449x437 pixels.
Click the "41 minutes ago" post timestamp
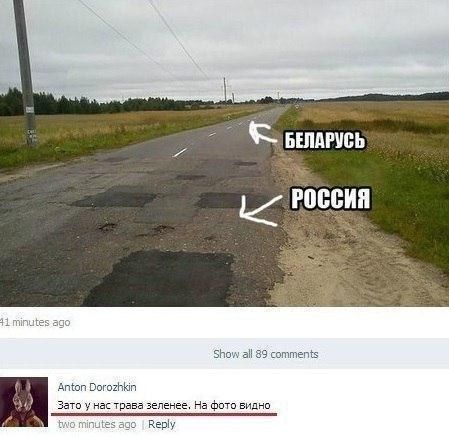click(35, 322)
